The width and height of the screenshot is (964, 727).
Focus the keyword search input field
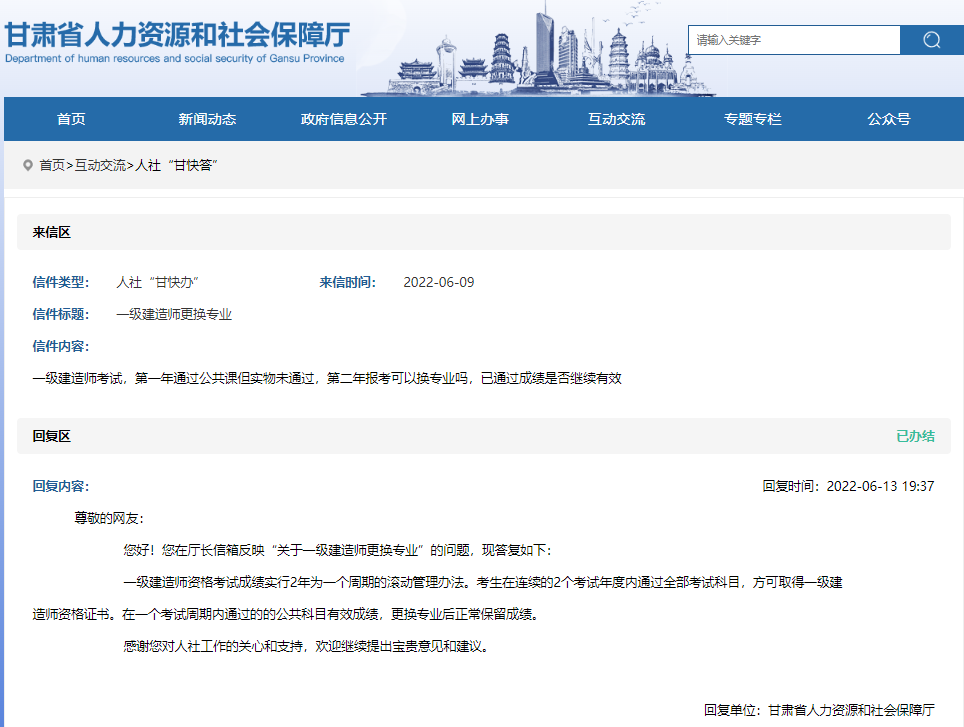point(794,40)
